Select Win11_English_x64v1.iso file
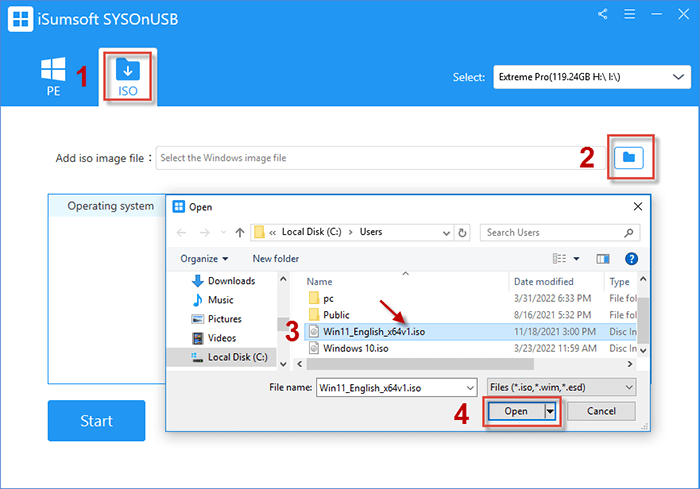The width and height of the screenshot is (700, 489). [471, 332]
